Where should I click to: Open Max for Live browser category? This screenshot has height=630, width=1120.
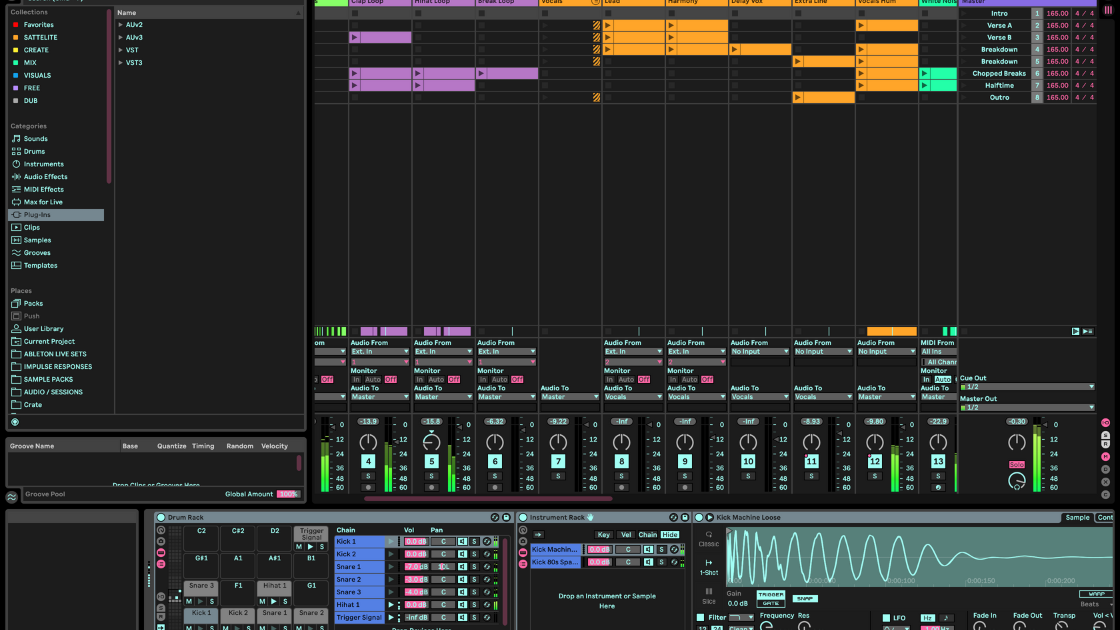(43, 202)
